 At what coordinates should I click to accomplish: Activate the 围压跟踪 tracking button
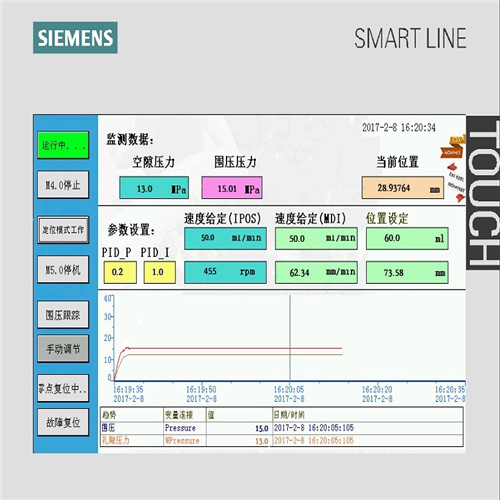pos(63,315)
